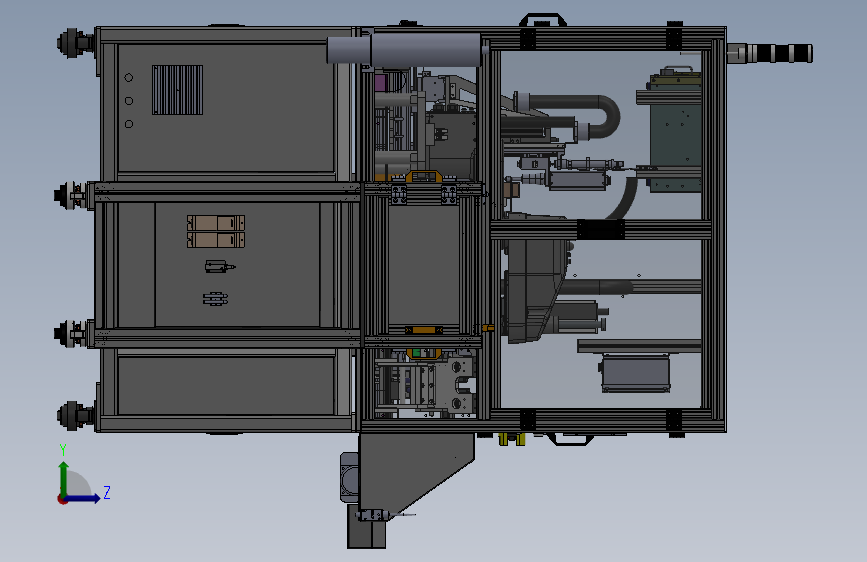Select the gray cylinder atop the frame

pos(405,49)
